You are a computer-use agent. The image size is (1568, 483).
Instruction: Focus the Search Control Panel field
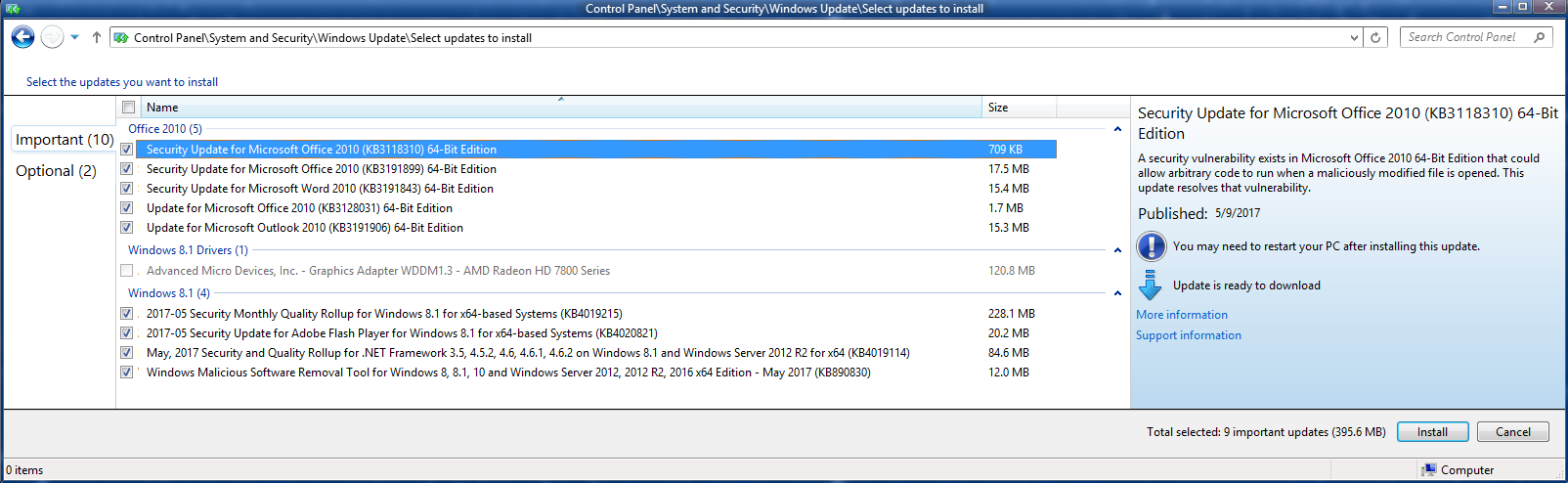point(1464,37)
